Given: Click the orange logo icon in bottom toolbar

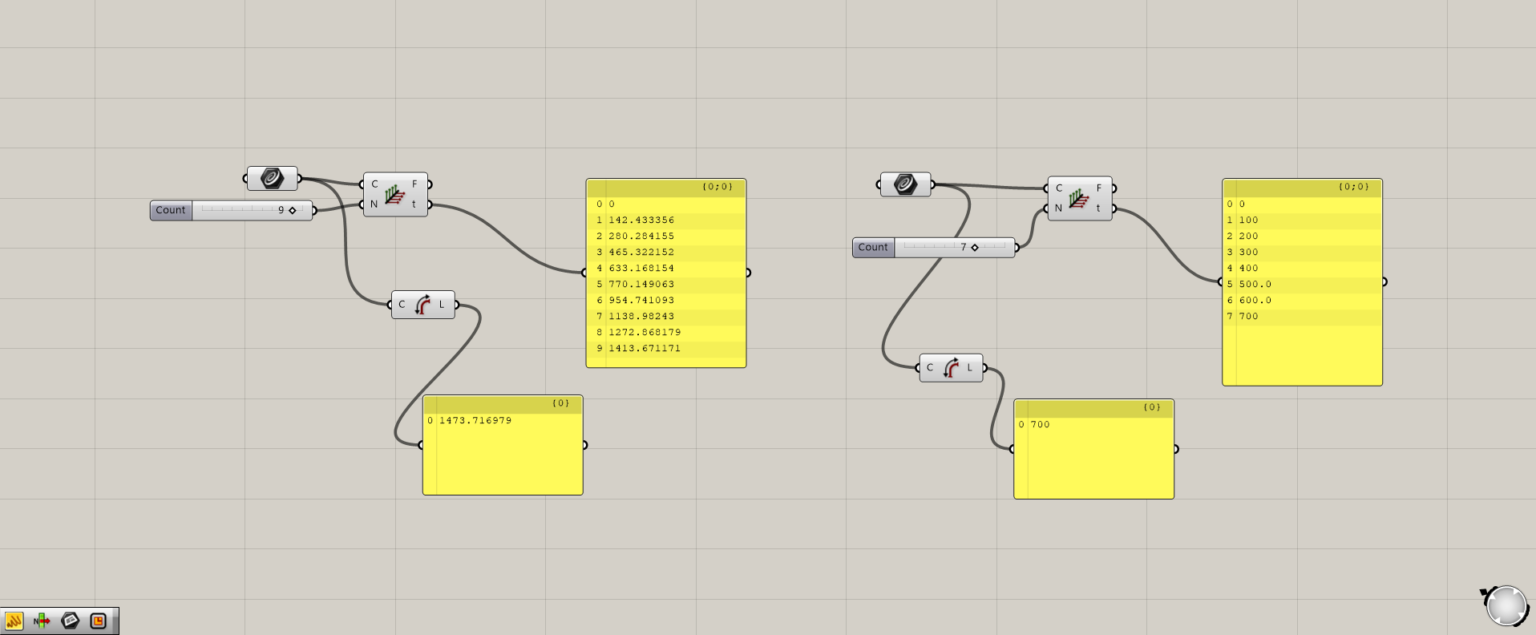Looking at the screenshot, I should tap(97, 621).
